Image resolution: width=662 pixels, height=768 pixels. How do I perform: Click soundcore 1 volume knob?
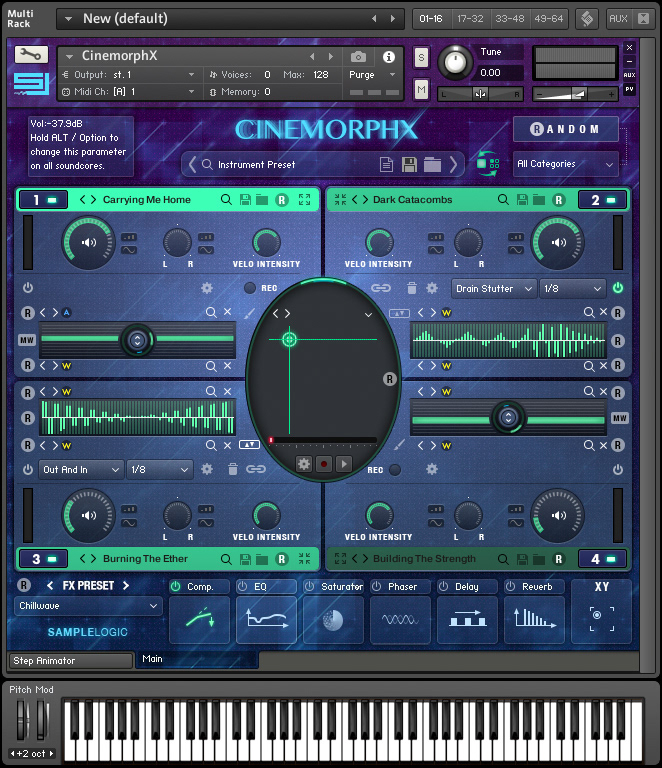click(x=89, y=242)
